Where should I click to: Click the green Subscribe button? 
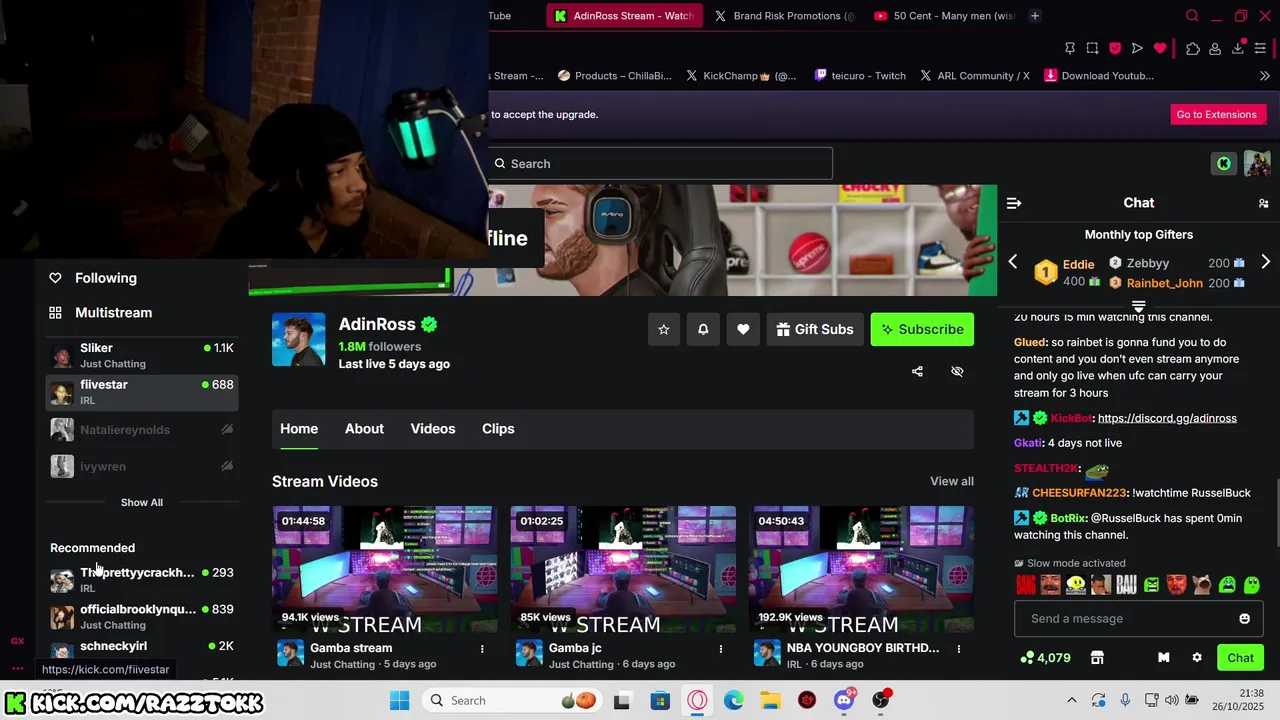[922, 329]
